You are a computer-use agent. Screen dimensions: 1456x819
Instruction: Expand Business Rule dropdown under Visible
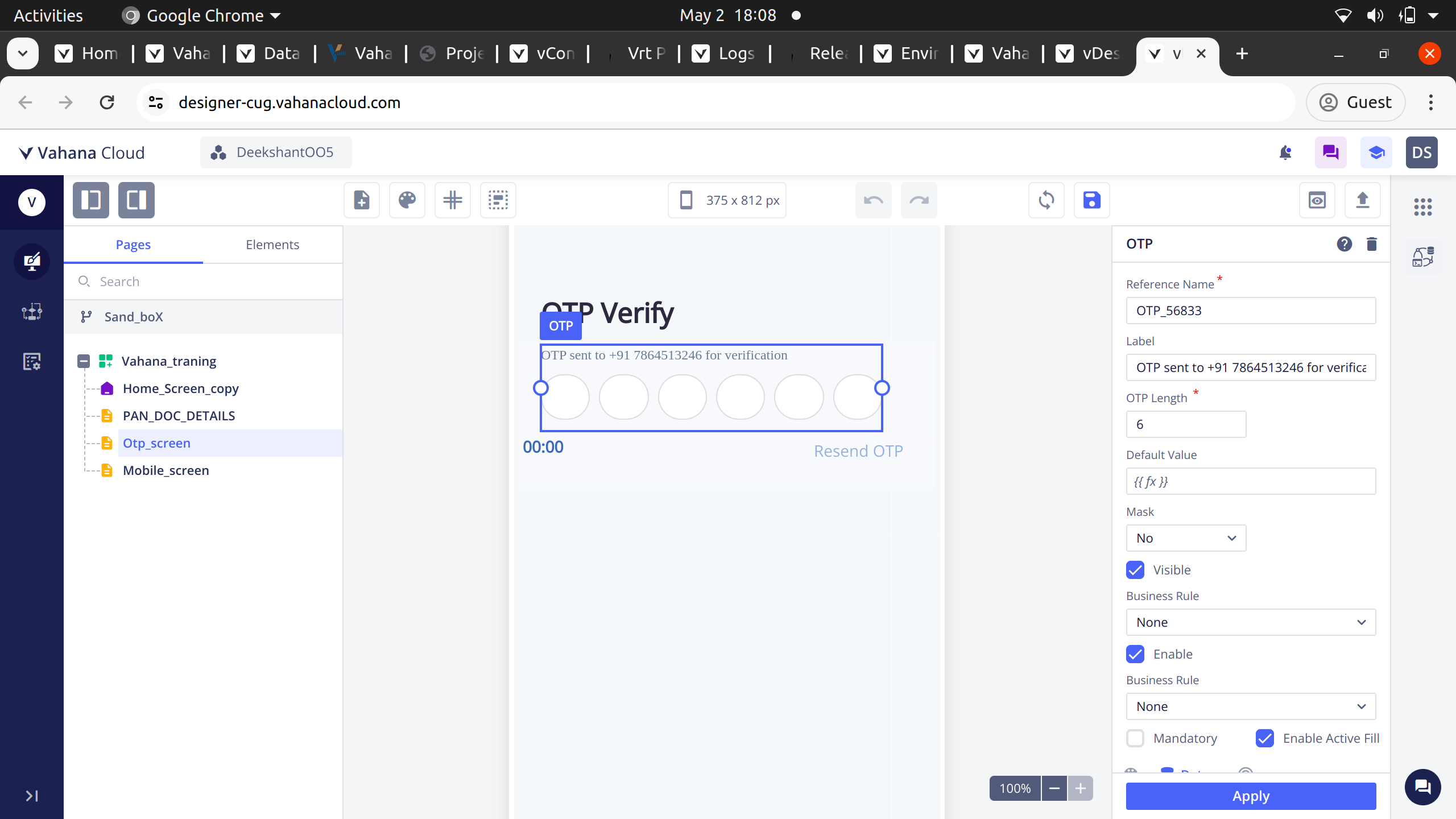1251,622
